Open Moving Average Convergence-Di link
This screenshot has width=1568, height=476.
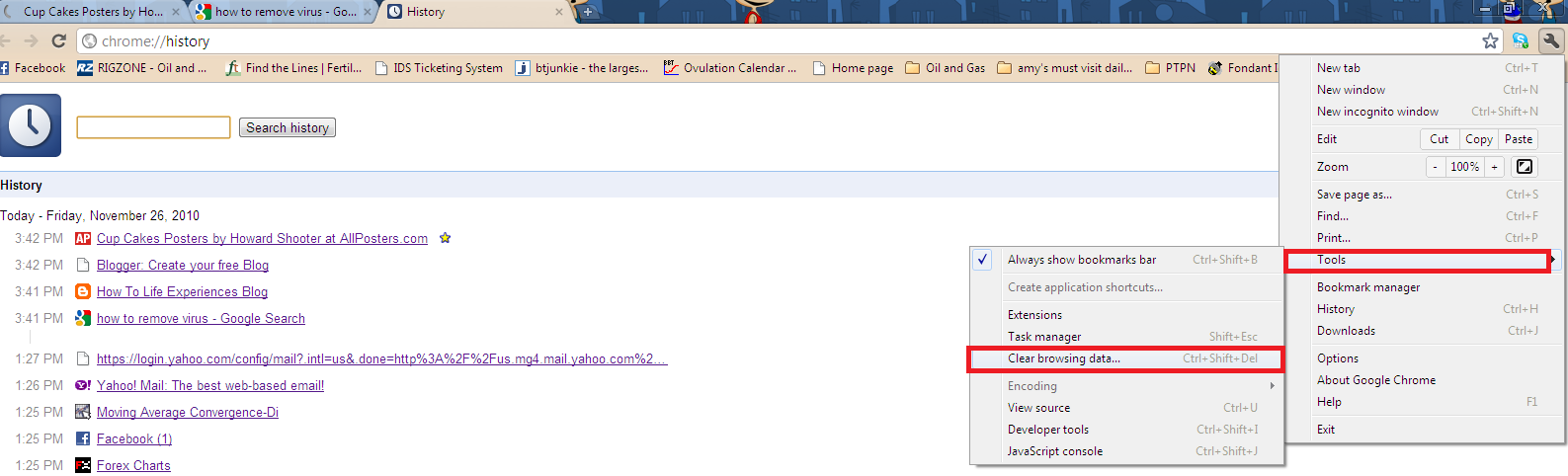[x=188, y=412]
